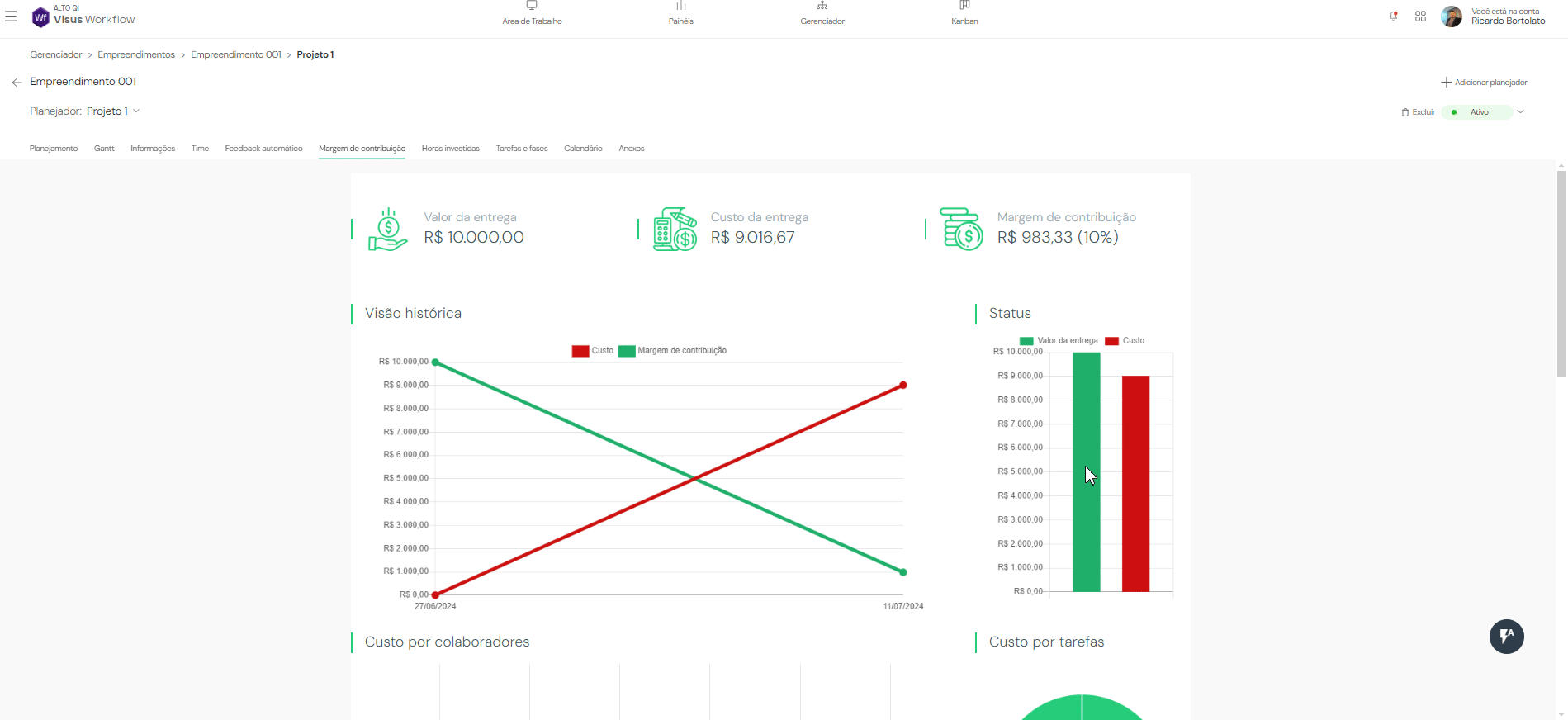Open the Calendário tab
Image resolution: width=1568 pixels, height=720 pixels.
(x=583, y=149)
